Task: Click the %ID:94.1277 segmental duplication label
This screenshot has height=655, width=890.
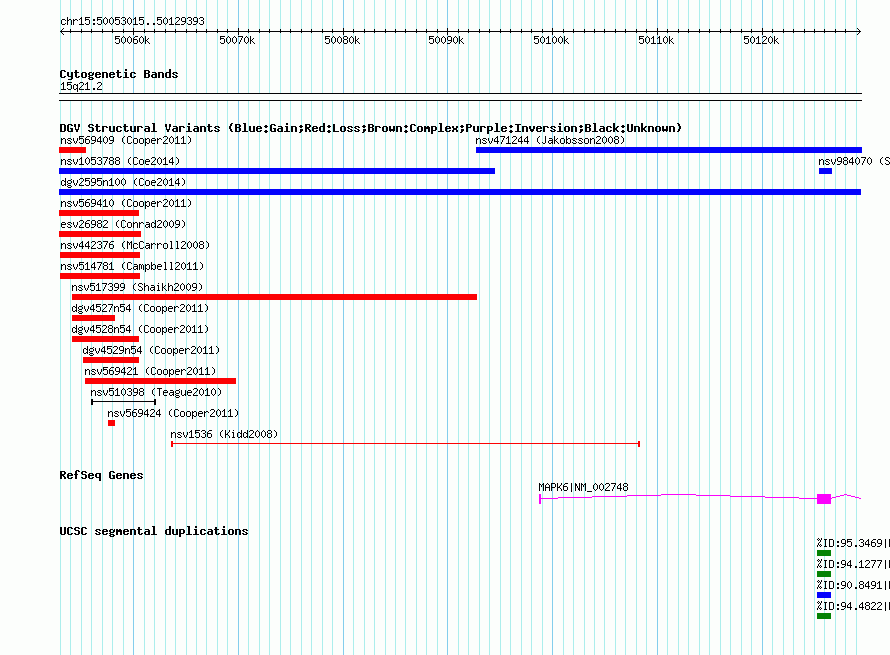Action: [853, 564]
